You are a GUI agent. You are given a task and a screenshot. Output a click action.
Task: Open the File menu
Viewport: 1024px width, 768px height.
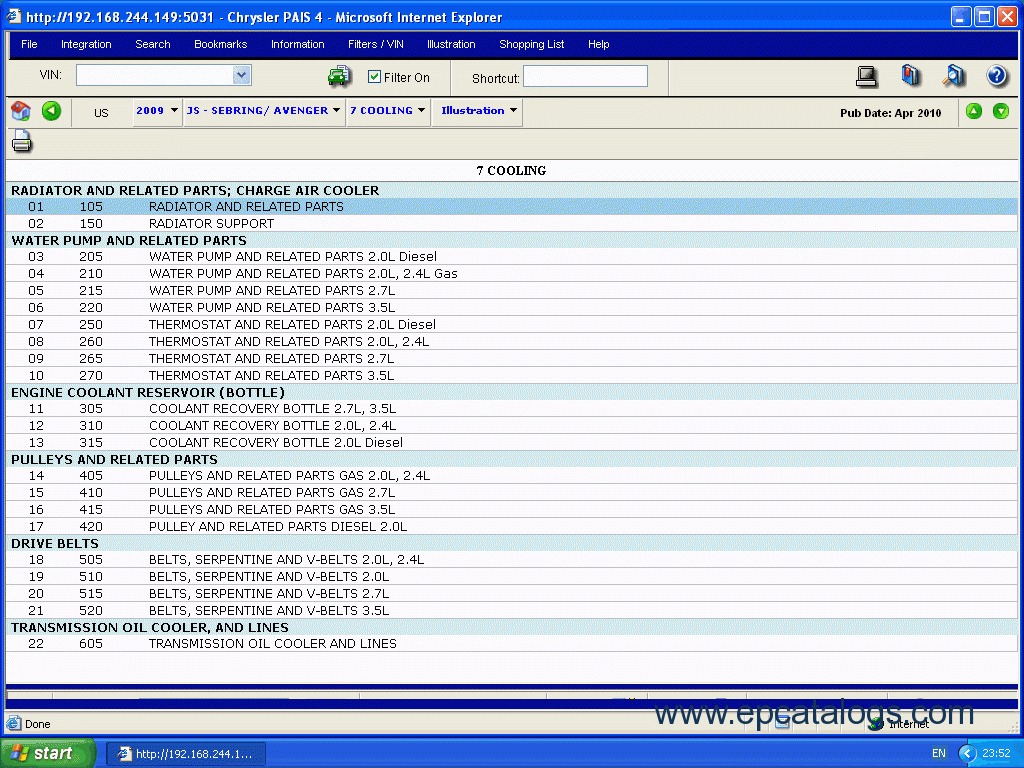29,44
